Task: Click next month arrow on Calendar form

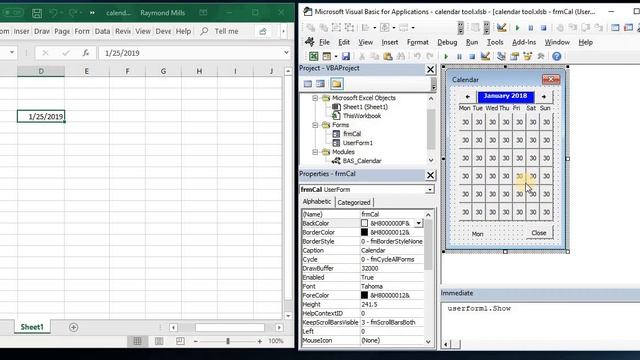Action: (544, 97)
